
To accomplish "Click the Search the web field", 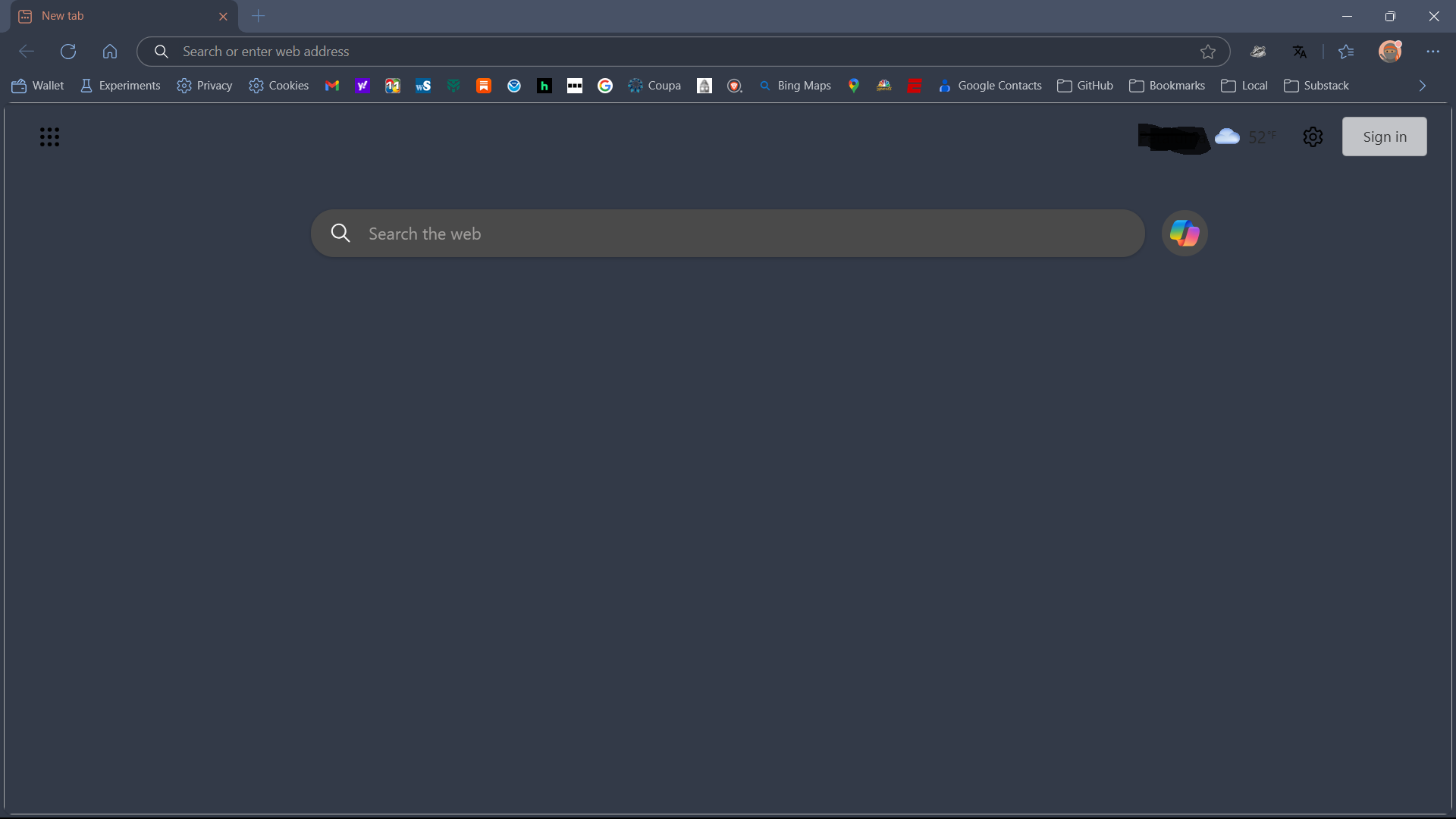I will coord(728,234).
